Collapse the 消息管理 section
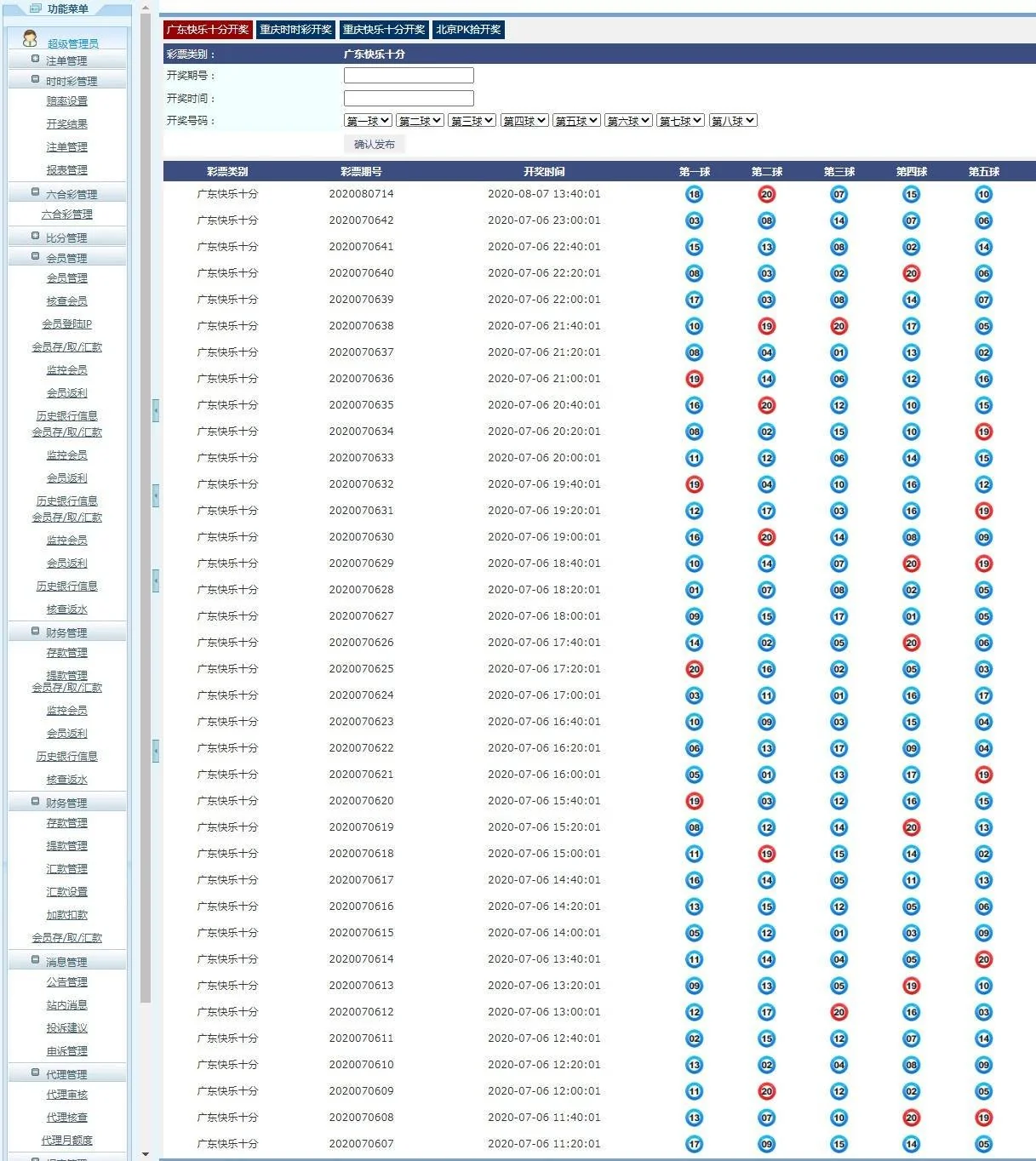The image size is (1036, 1161). click(x=35, y=961)
